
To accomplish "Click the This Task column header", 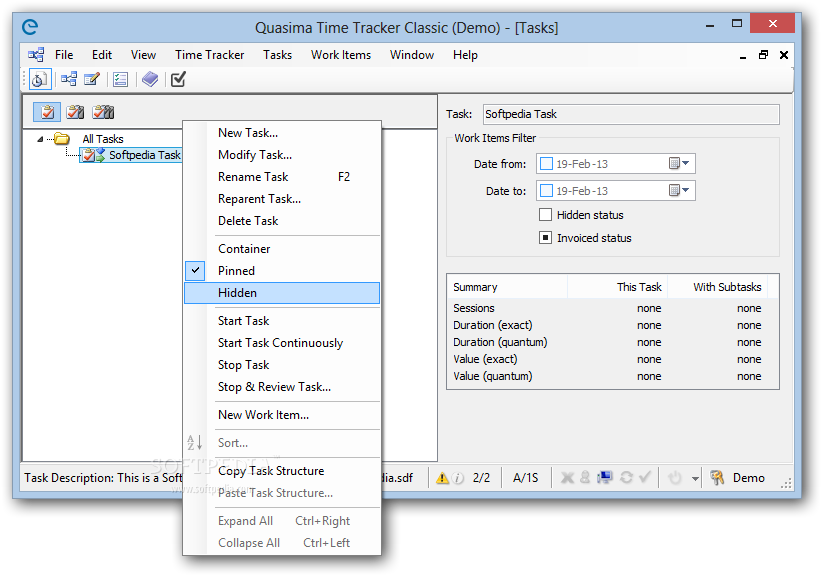I will (x=617, y=287).
